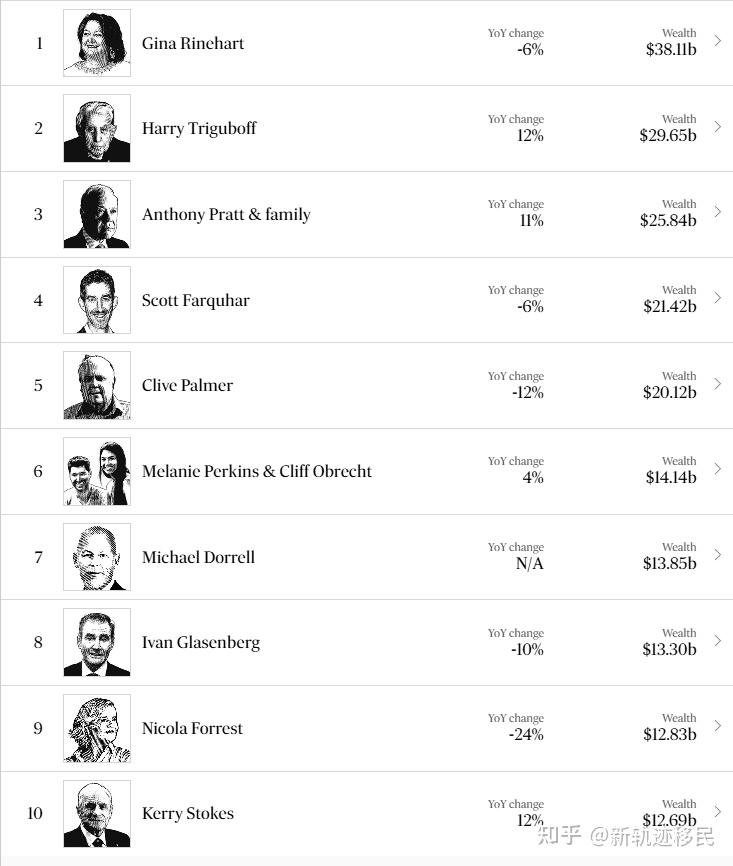The width and height of the screenshot is (733, 866).
Task: Click Harry Triguboff's portrait image
Action: coord(97,129)
